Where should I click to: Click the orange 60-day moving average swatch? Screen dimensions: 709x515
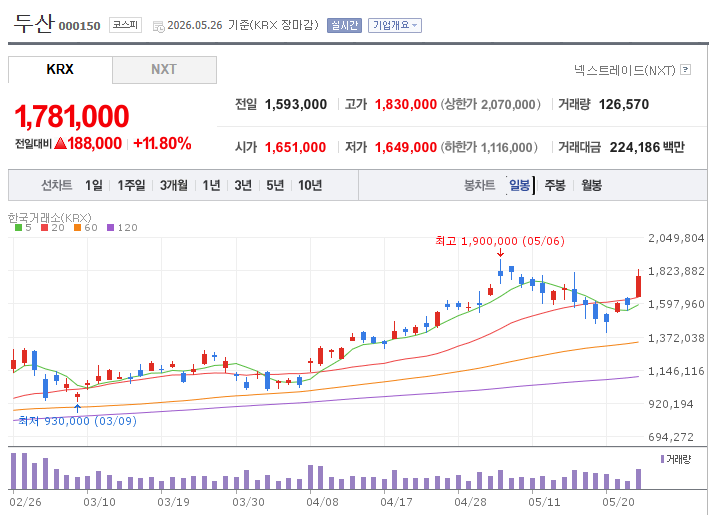coord(77,227)
